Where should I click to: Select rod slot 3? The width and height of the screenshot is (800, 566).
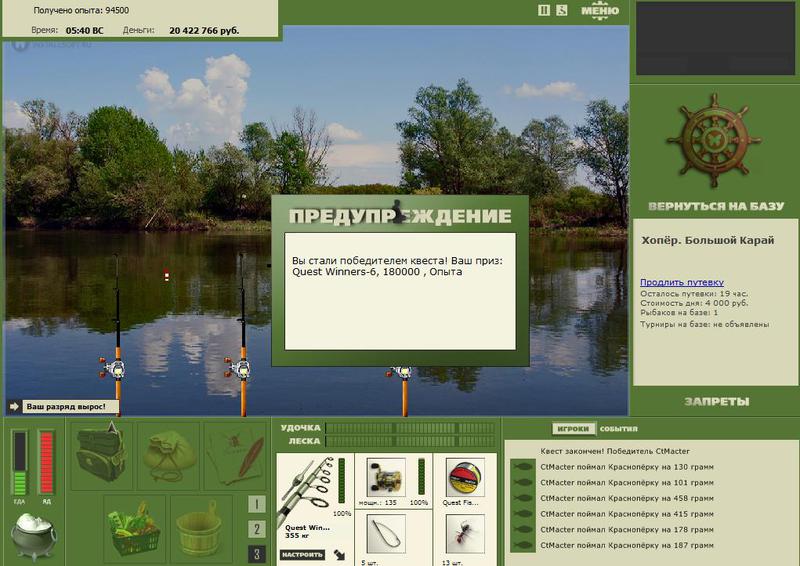[257, 554]
